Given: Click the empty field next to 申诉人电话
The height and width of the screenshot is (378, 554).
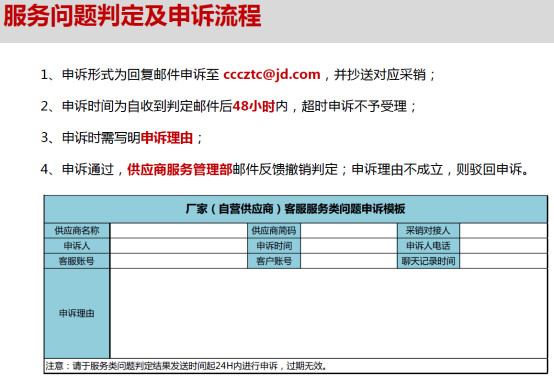Looking at the screenshot, I should [503, 246].
